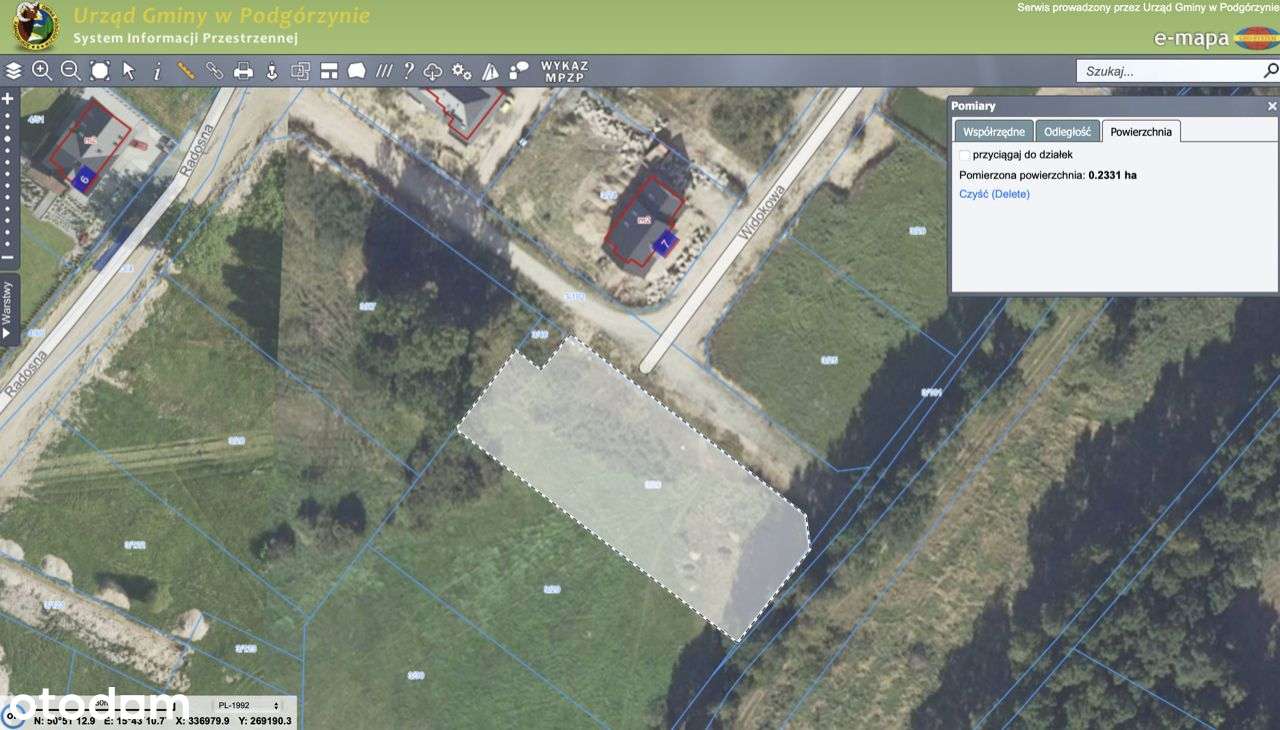Click the triple slash hatching icon
This screenshot has height=730, width=1280.
pyautogui.click(x=384, y=71)
